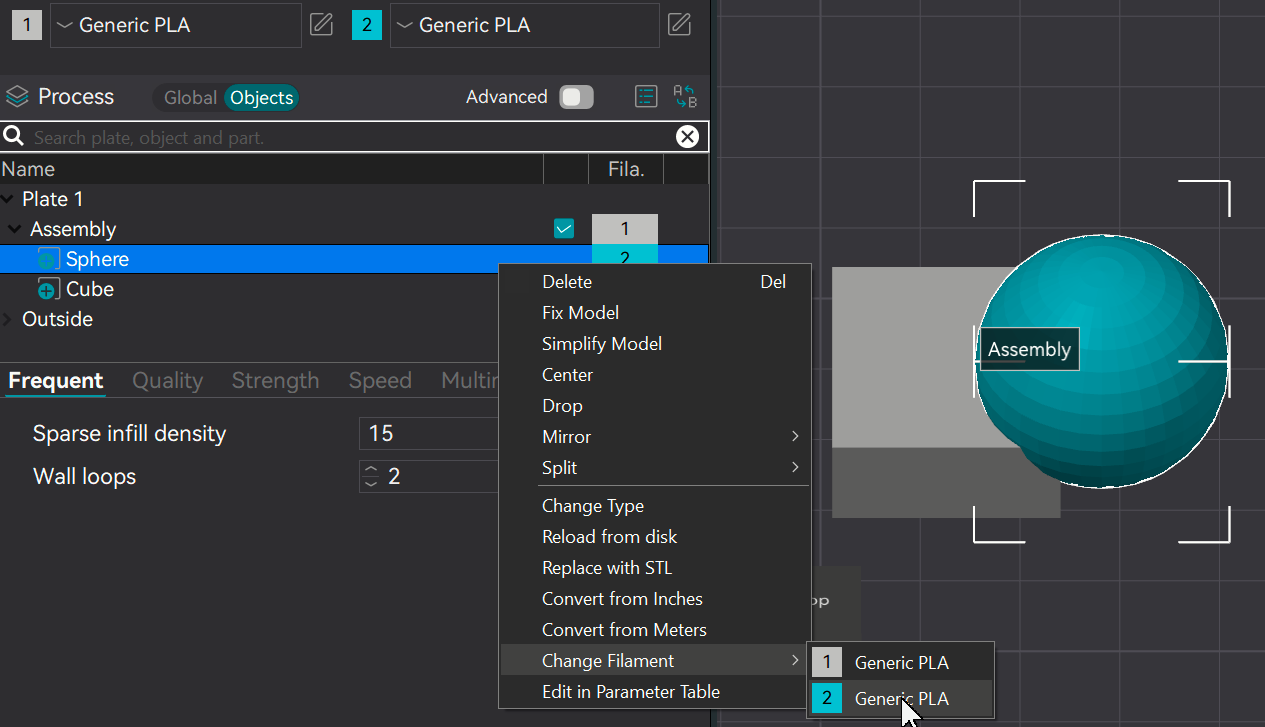Click the parameter list icon beside Advanced

(647, 97)
